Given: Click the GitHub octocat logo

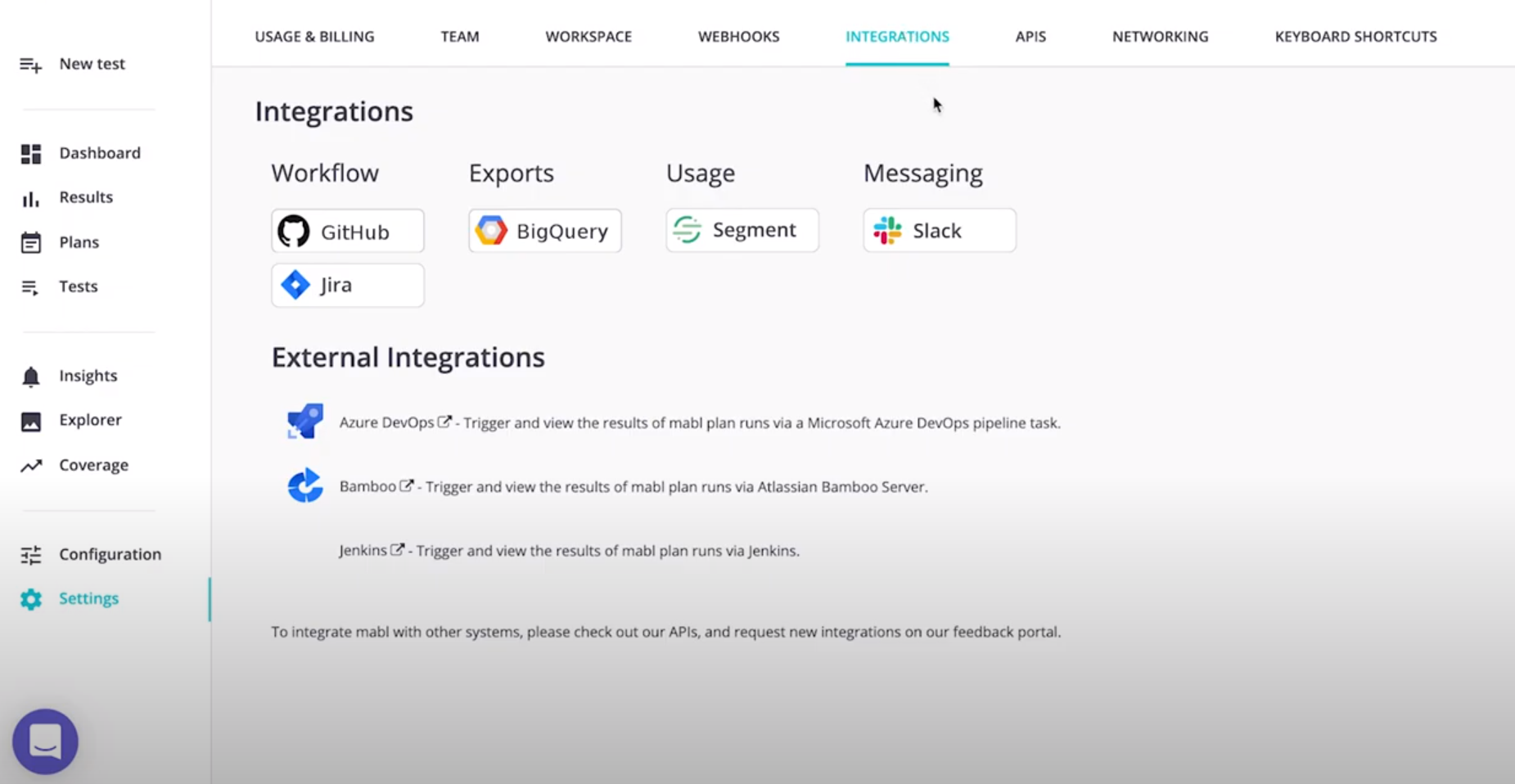Looking at the screenshot, I should pos(294,232).
